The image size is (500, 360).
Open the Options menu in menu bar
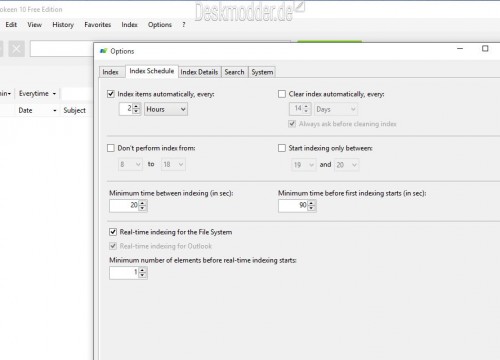(160, 25)
